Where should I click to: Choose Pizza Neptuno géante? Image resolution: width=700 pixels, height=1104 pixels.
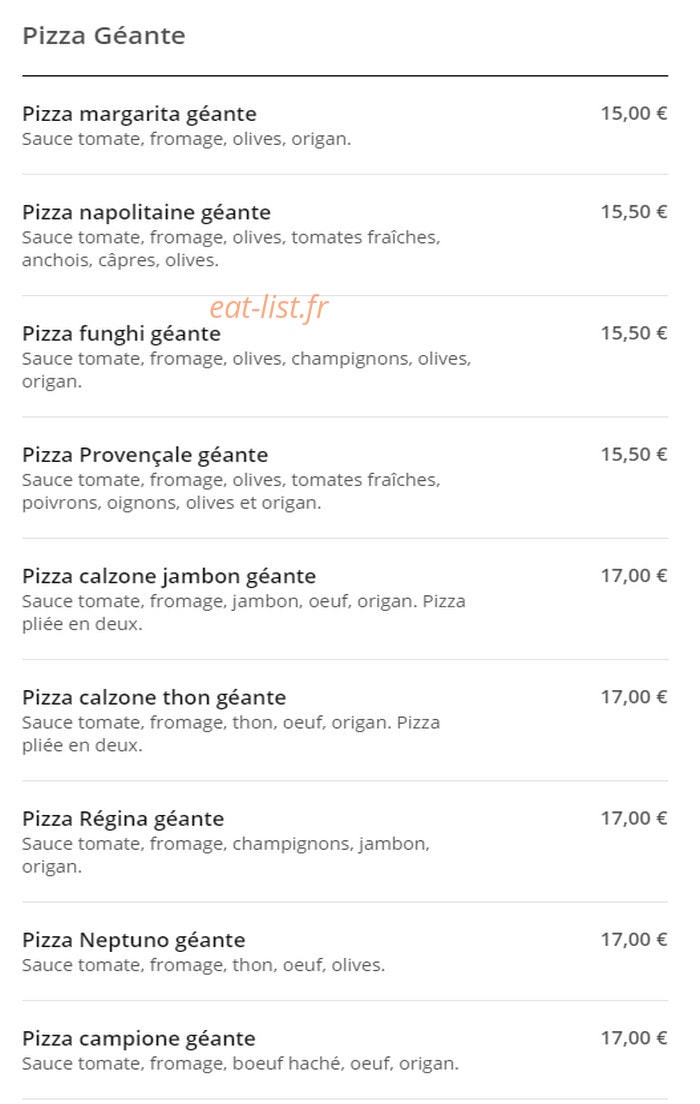pos(345,951)
